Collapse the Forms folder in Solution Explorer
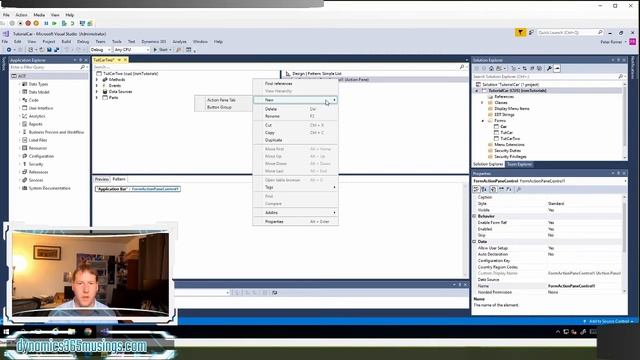 pos(483,121)
